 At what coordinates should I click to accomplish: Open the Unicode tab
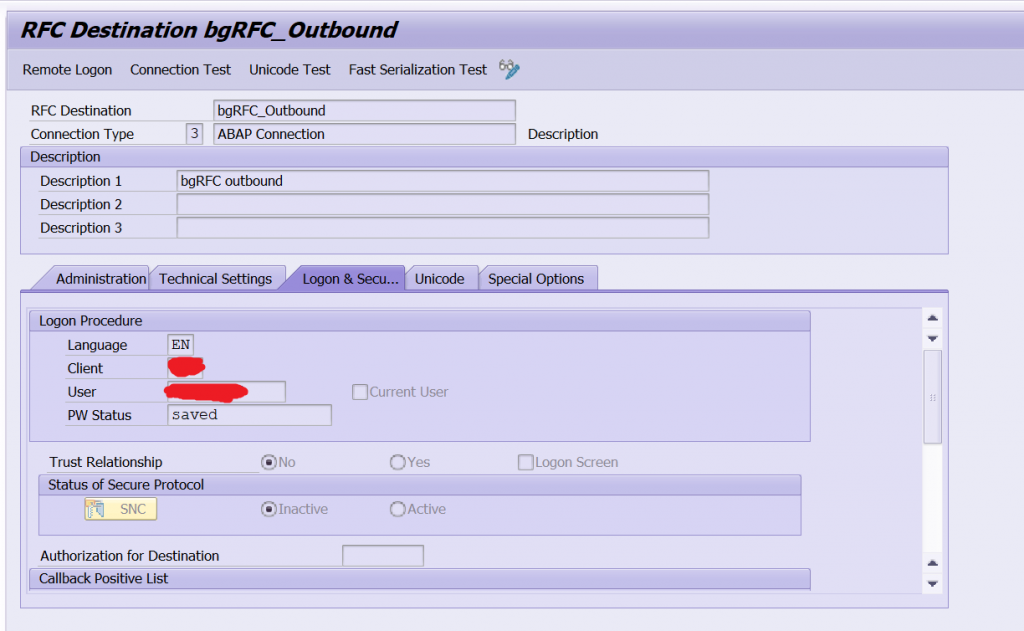point(440,279)
